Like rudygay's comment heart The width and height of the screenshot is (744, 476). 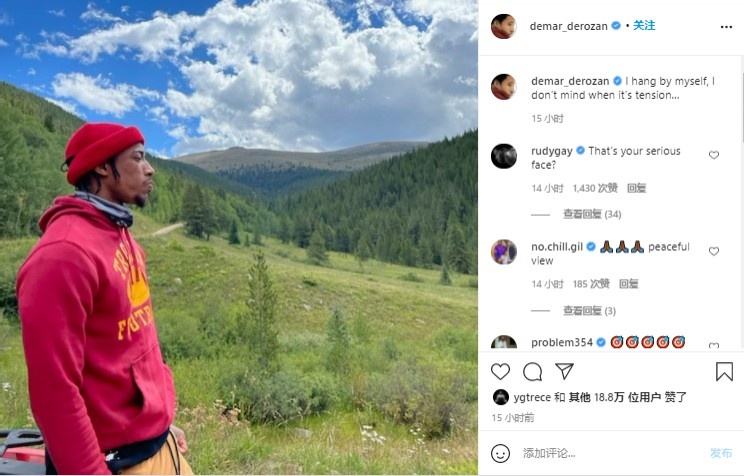coord(714,155)
